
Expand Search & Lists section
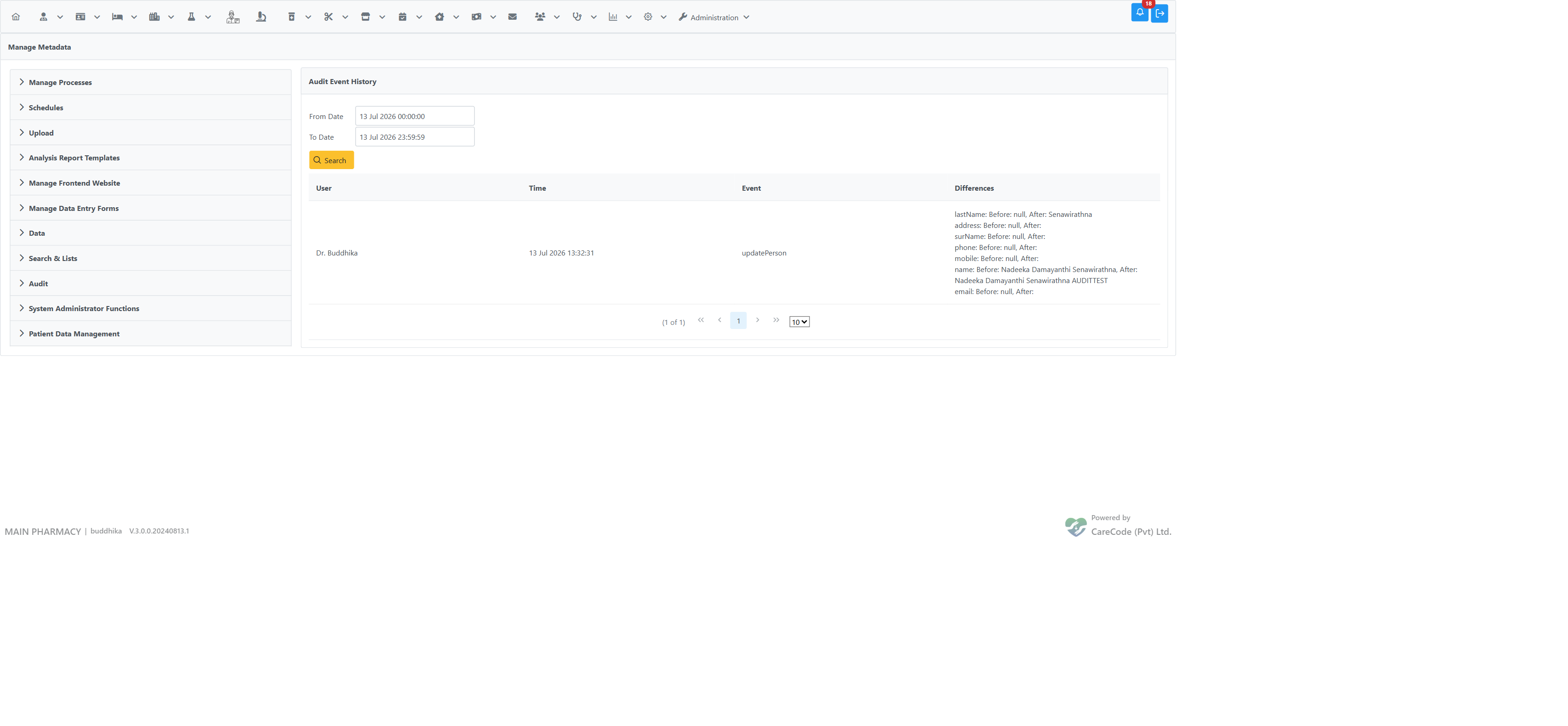[150, 259]
